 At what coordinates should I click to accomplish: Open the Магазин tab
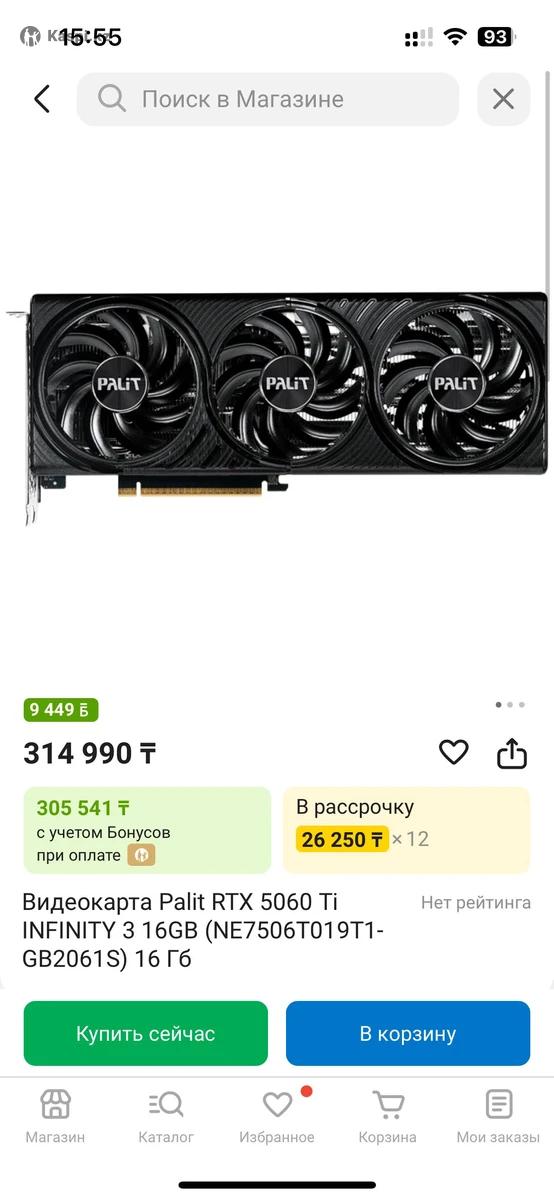click(x=55, y=1117)
